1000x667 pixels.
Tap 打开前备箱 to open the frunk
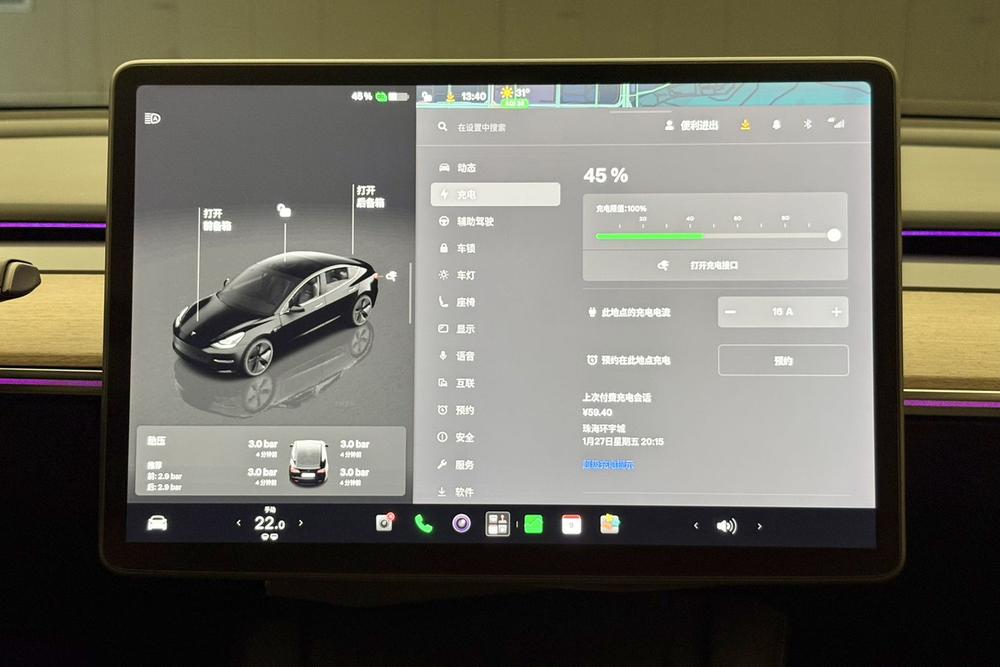[x=217, y=219]
